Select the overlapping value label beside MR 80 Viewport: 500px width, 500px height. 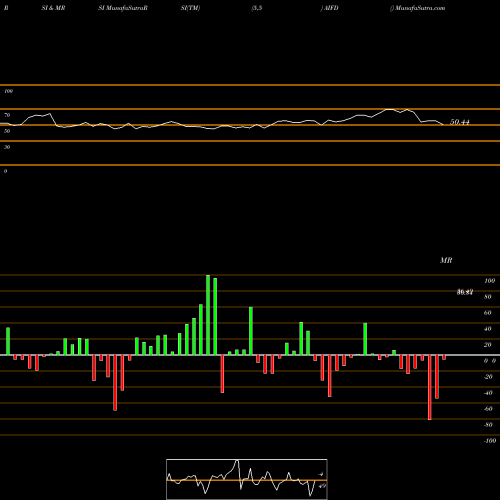click(465, 292)
